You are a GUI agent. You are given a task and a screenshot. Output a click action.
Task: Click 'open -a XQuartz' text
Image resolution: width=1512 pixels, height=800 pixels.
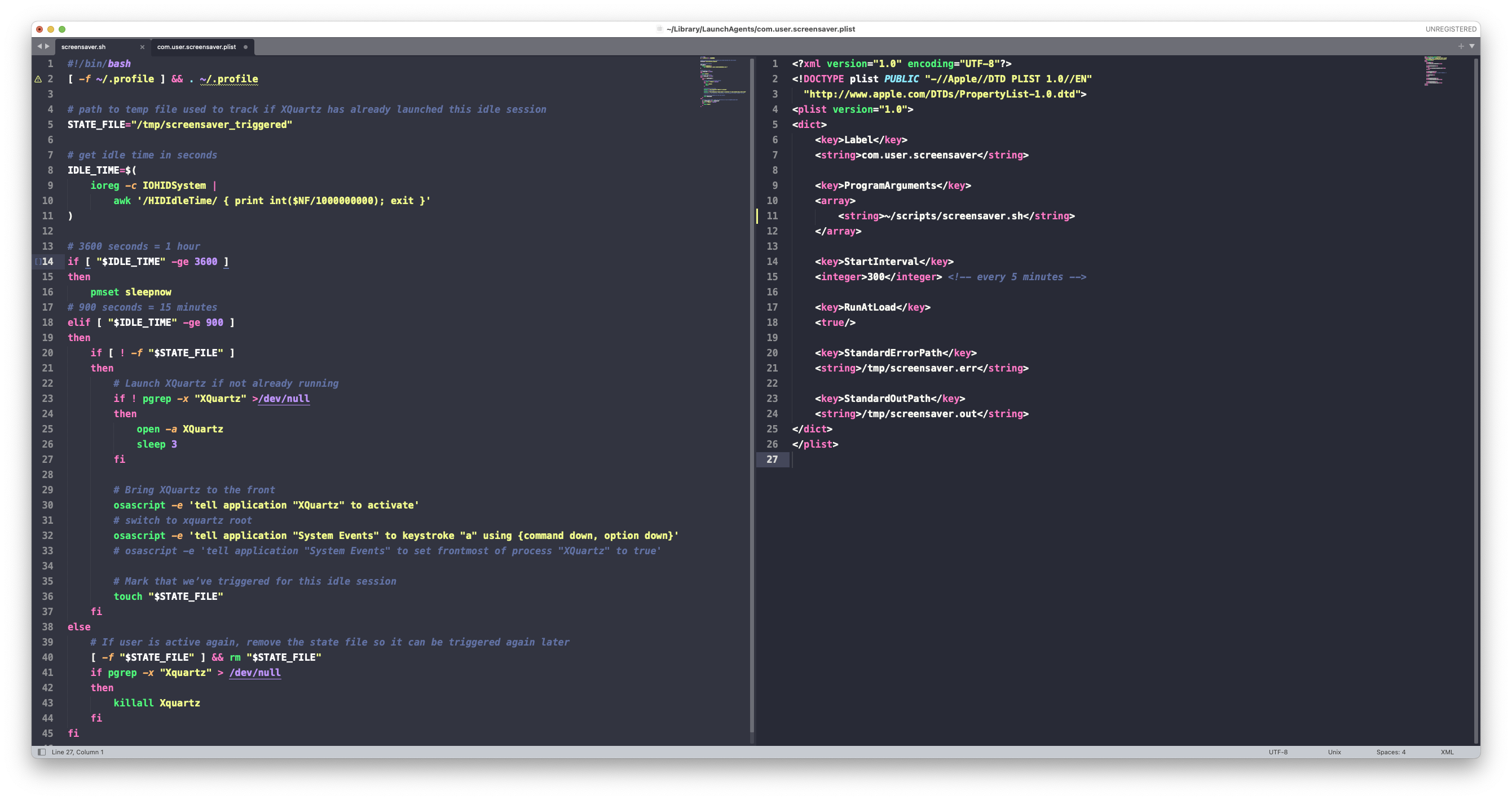click(179, 429)
